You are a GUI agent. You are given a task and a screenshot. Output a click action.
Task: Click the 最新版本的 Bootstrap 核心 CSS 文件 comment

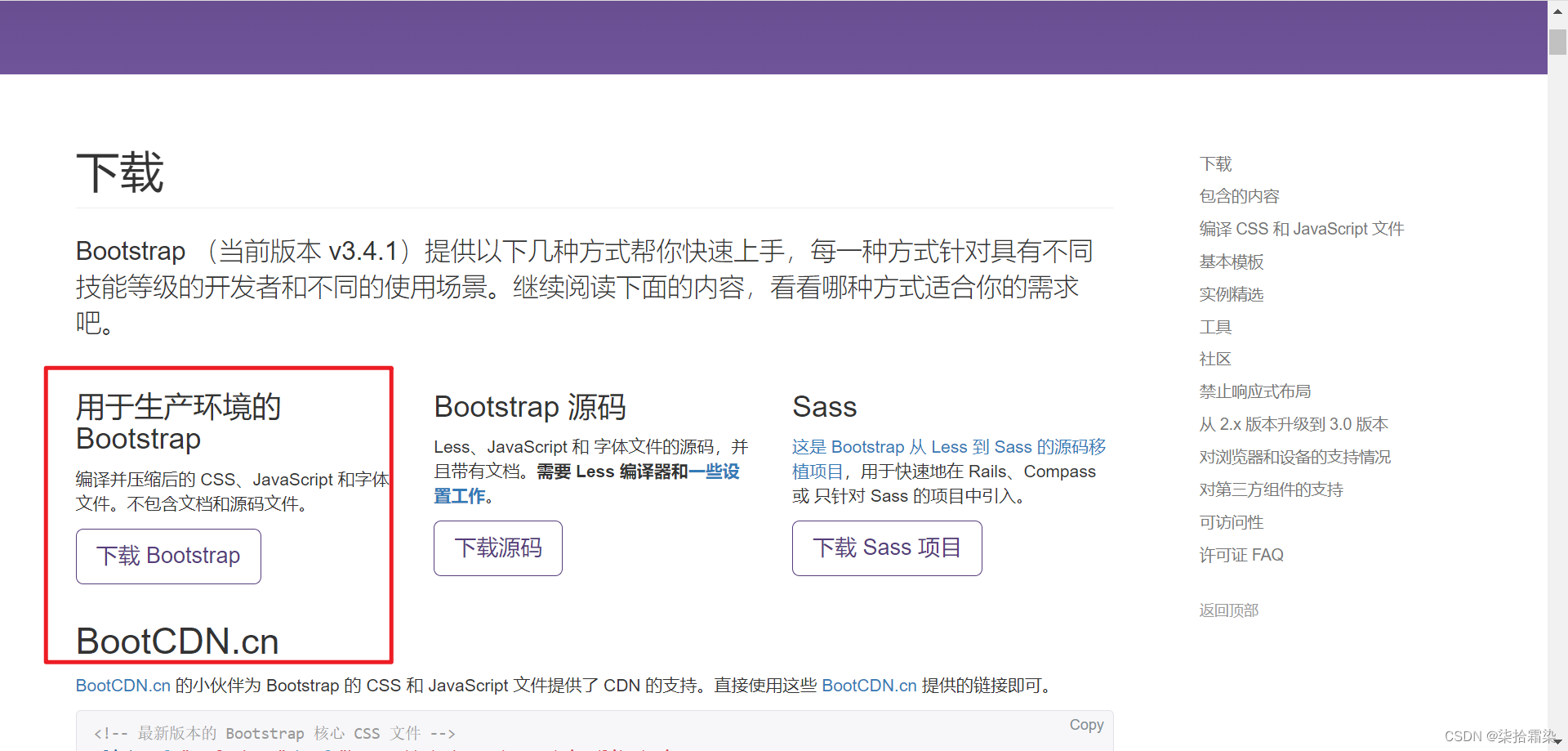click(x=274, y=733)
